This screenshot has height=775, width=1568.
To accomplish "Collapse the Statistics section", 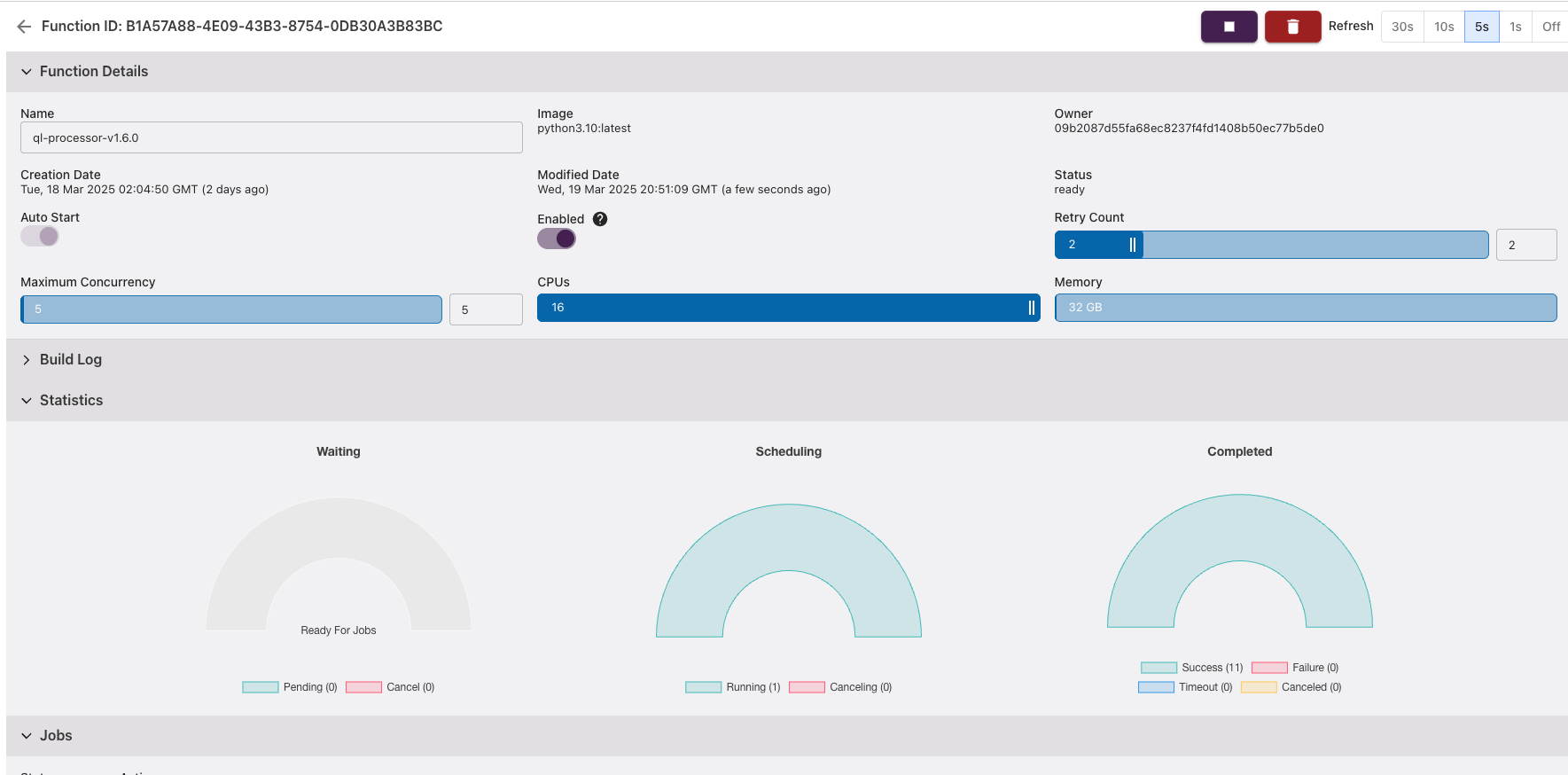I will point(27,401).
